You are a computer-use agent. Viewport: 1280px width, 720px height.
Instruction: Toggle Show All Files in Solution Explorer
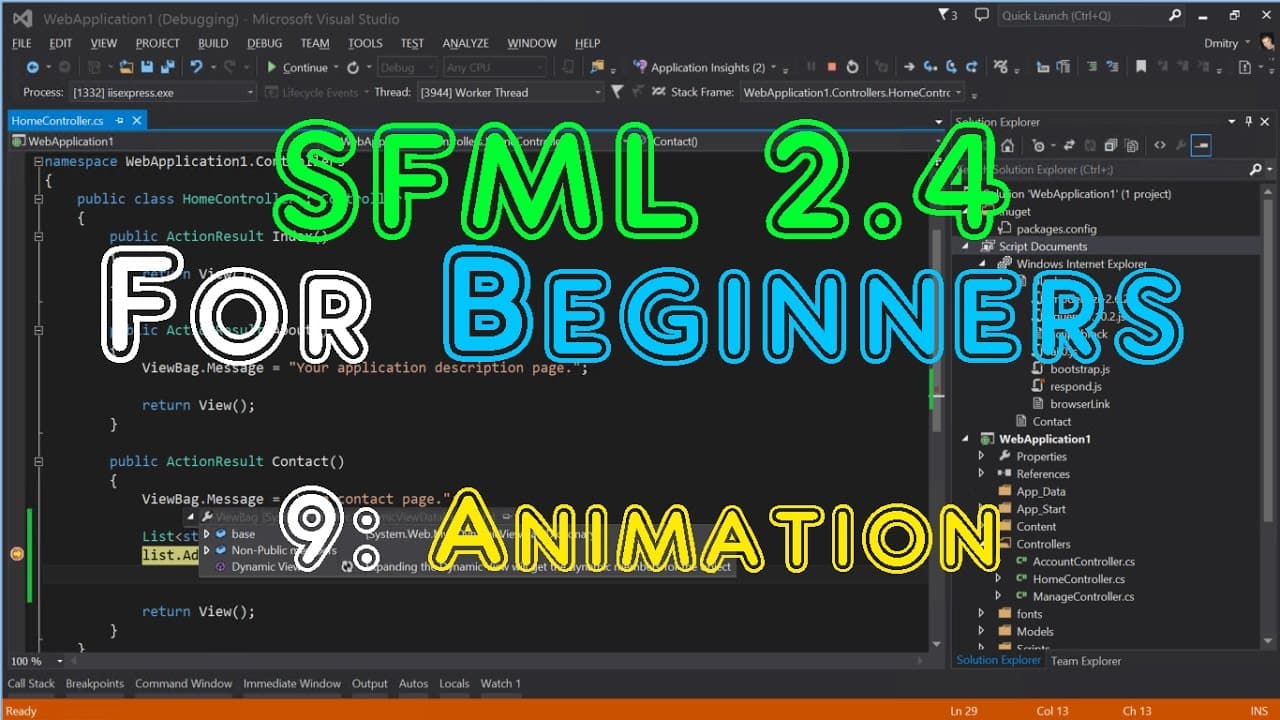(1131, 145)
